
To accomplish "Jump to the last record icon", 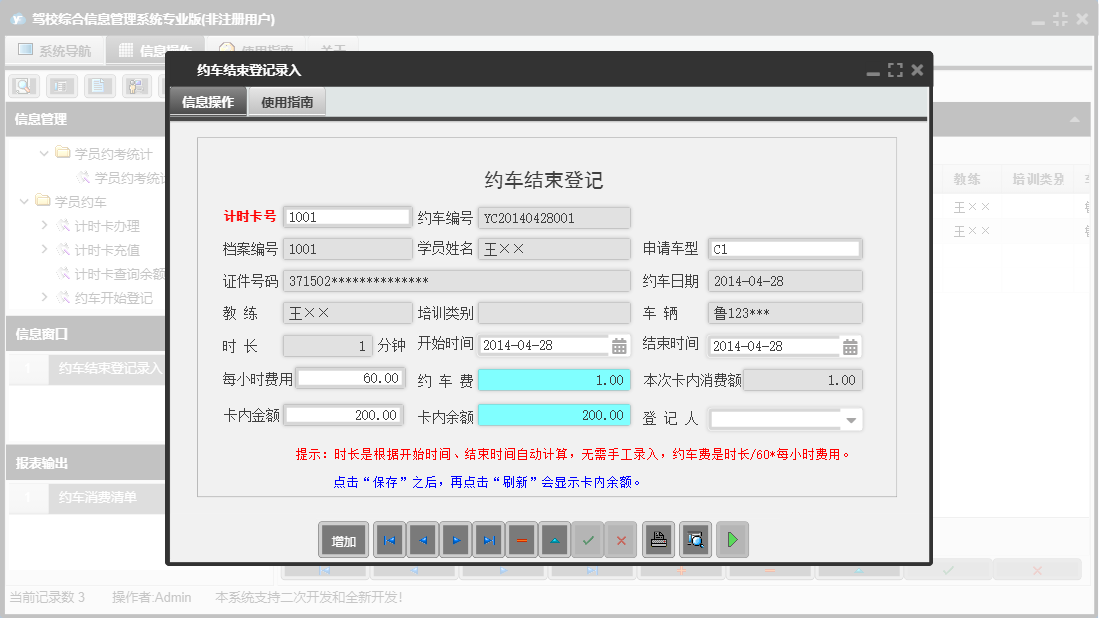I will click(x=490, y=539).
